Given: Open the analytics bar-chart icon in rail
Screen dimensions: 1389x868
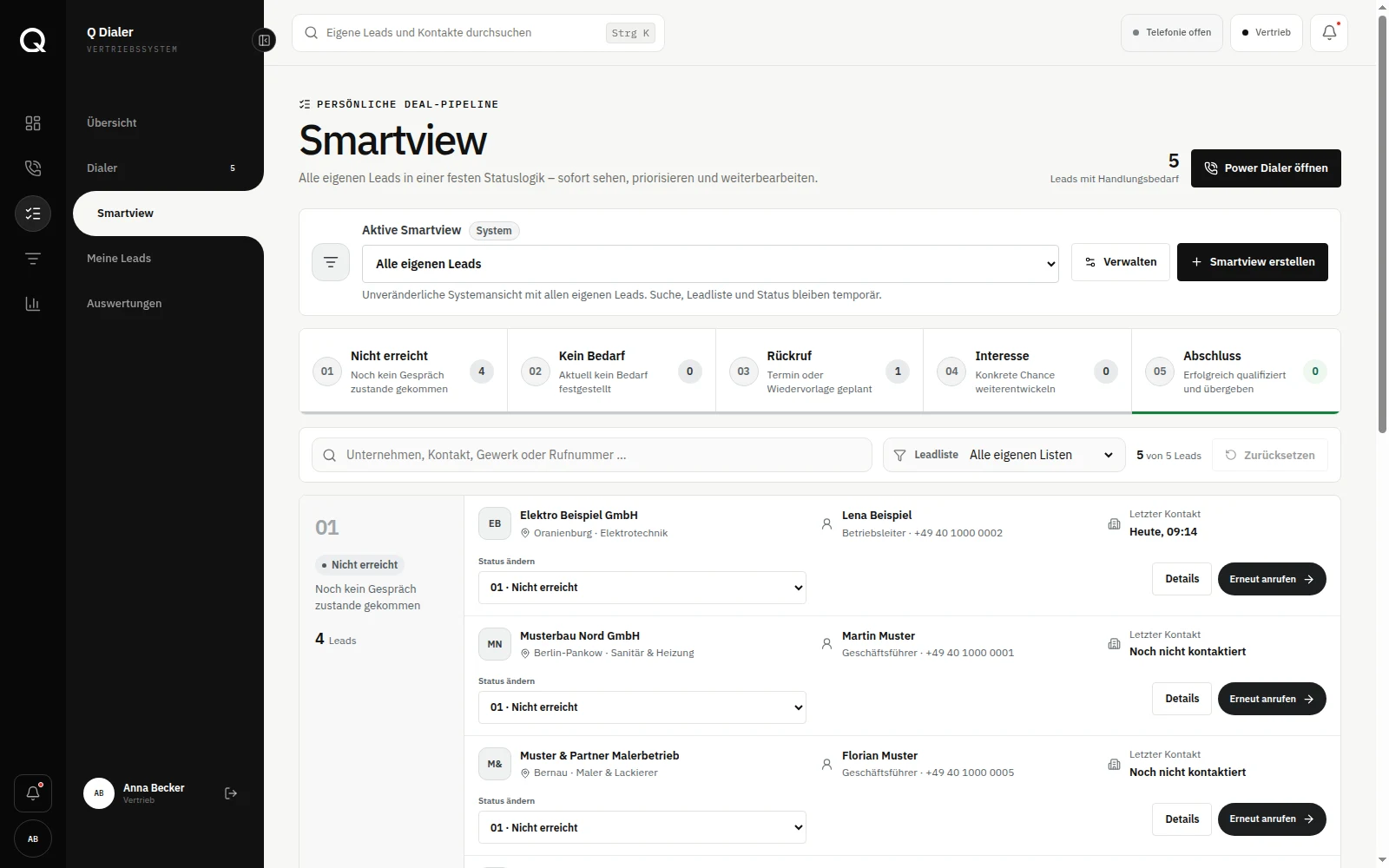Looking at the screenshot, I should 33,304.
